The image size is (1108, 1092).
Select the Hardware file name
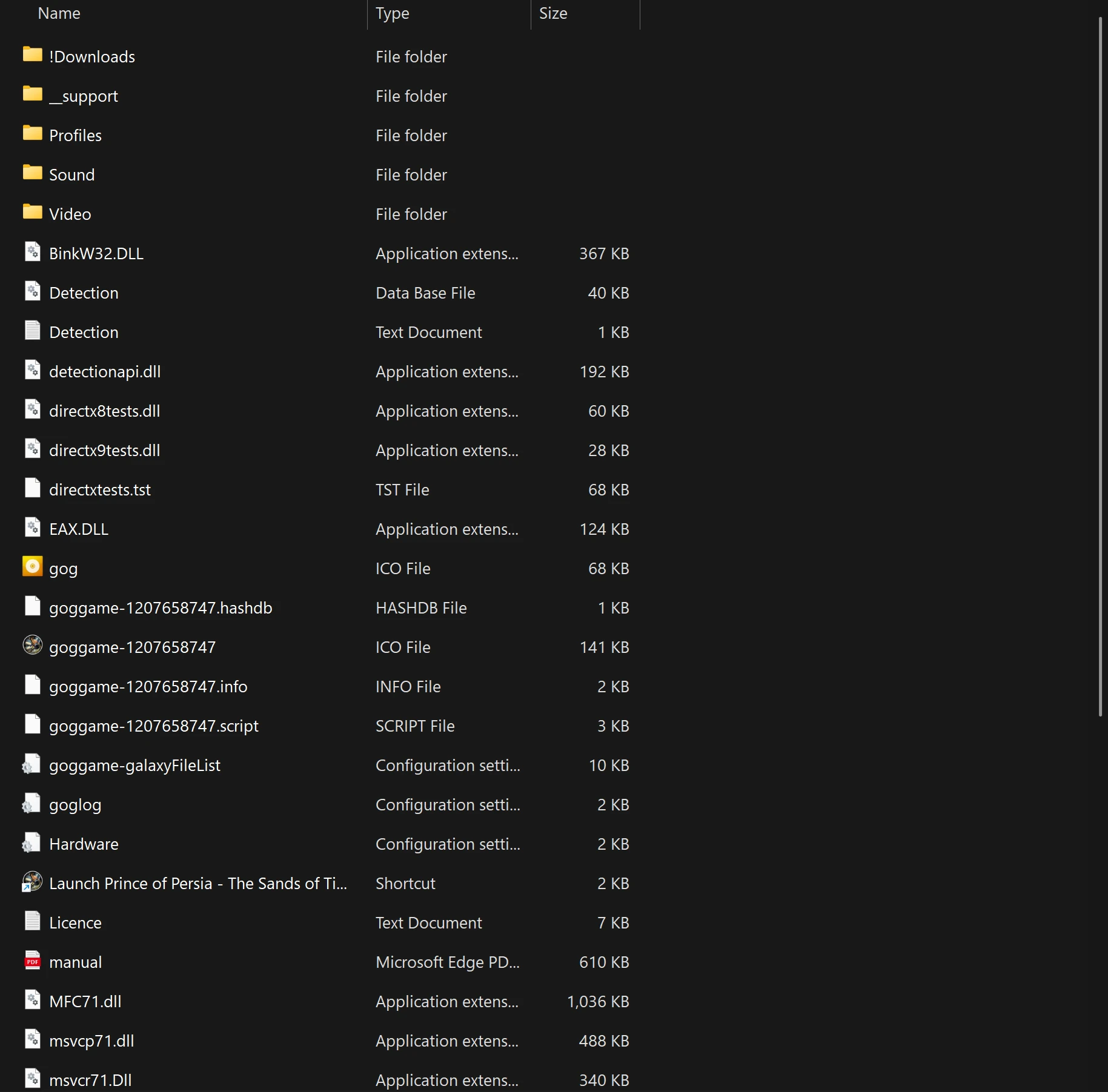(x=84, y=844)
